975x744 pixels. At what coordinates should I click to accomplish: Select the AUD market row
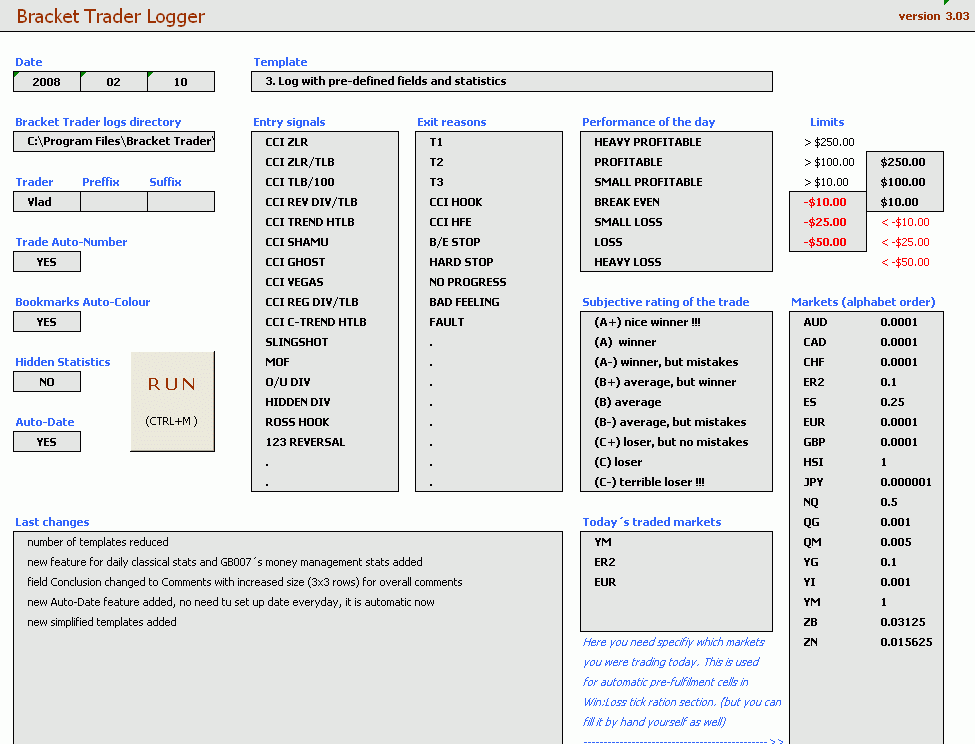tap(867, 322)
